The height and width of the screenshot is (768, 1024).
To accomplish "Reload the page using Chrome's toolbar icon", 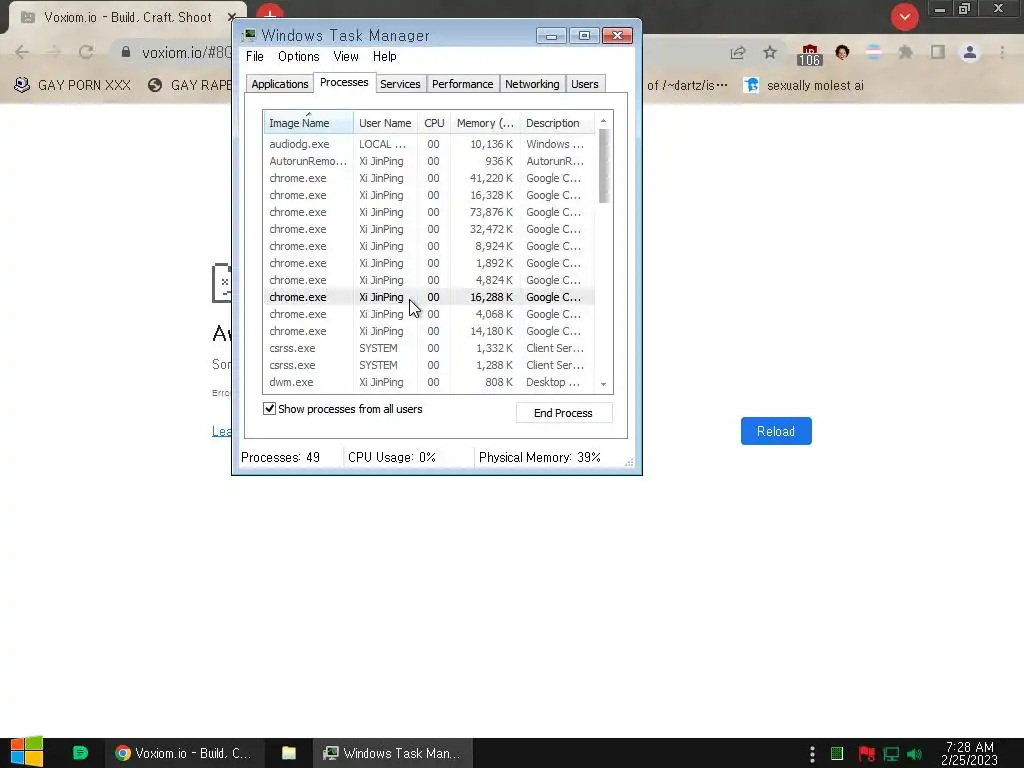I will 86,52.
